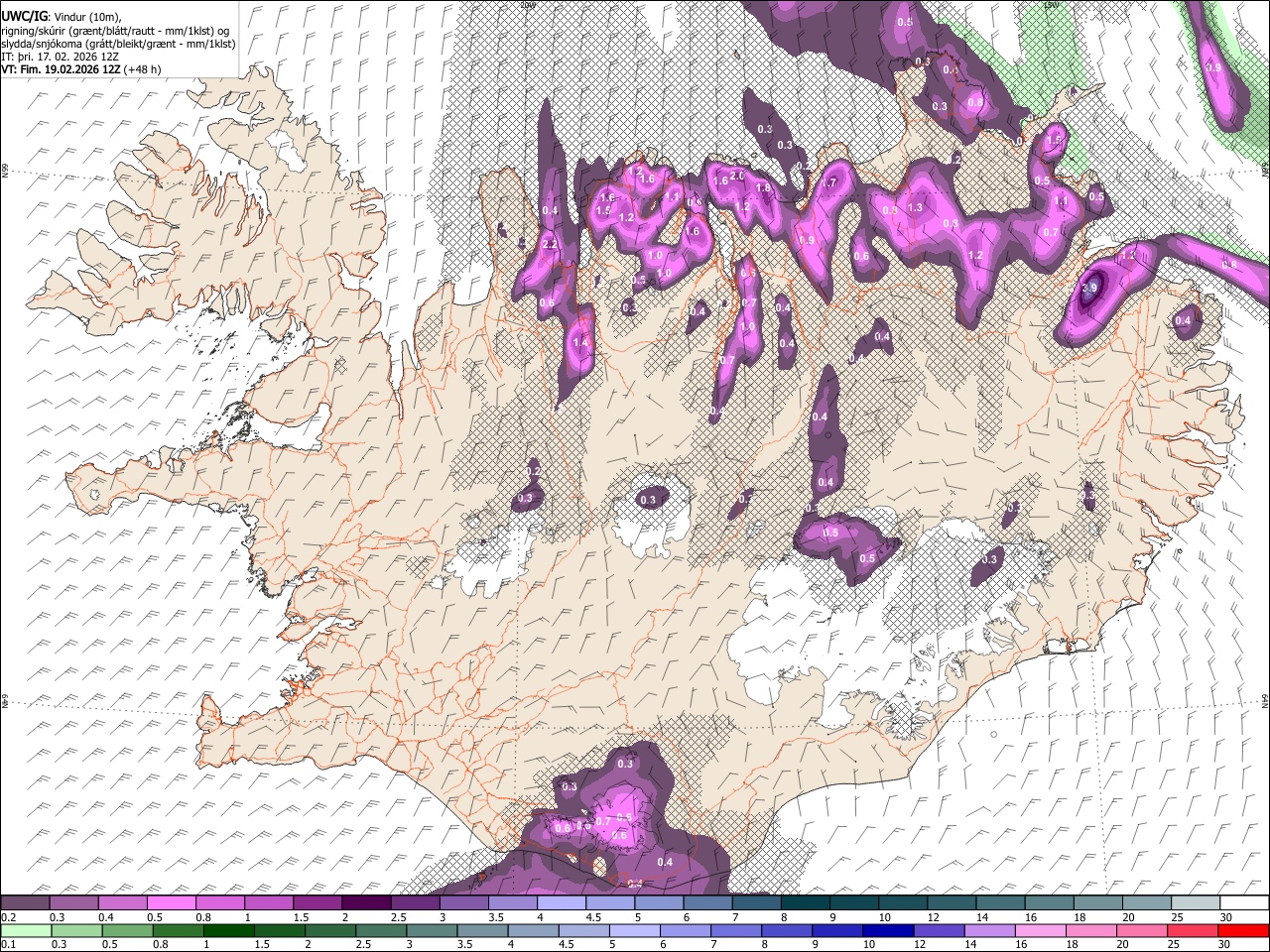Click the snow legend swatch between 0.2 and 0.3
Viewport: 1270px width, 952px height.
pyautogui.click(x=25, y=903)
